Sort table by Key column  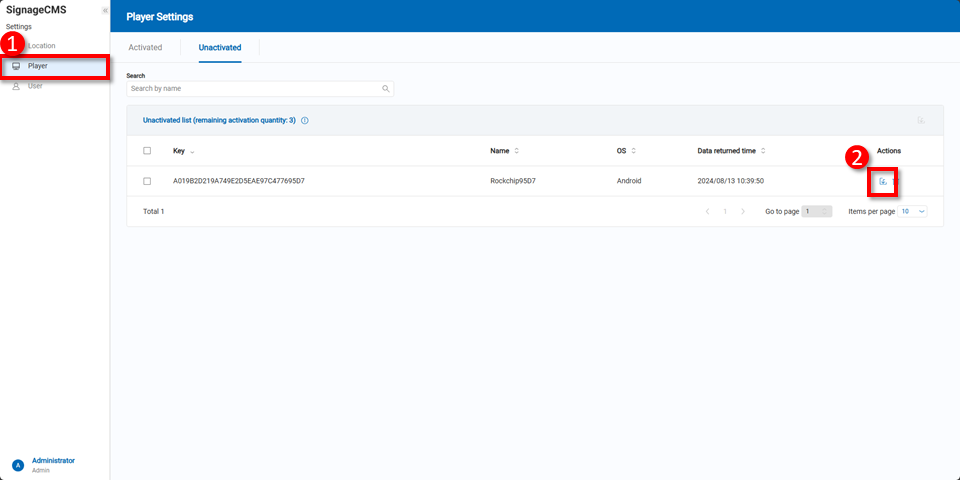(x=184, y=151)
